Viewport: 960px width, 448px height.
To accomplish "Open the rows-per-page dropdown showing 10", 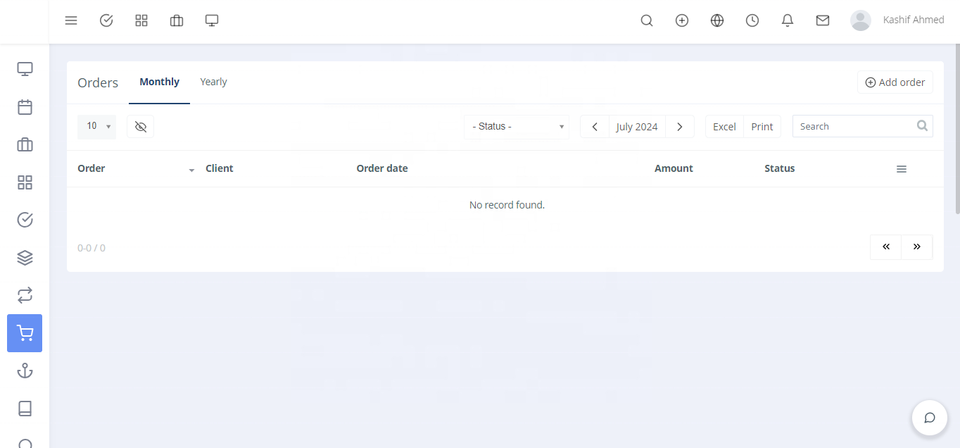I will pyautogui.click(x=97, y=127).
